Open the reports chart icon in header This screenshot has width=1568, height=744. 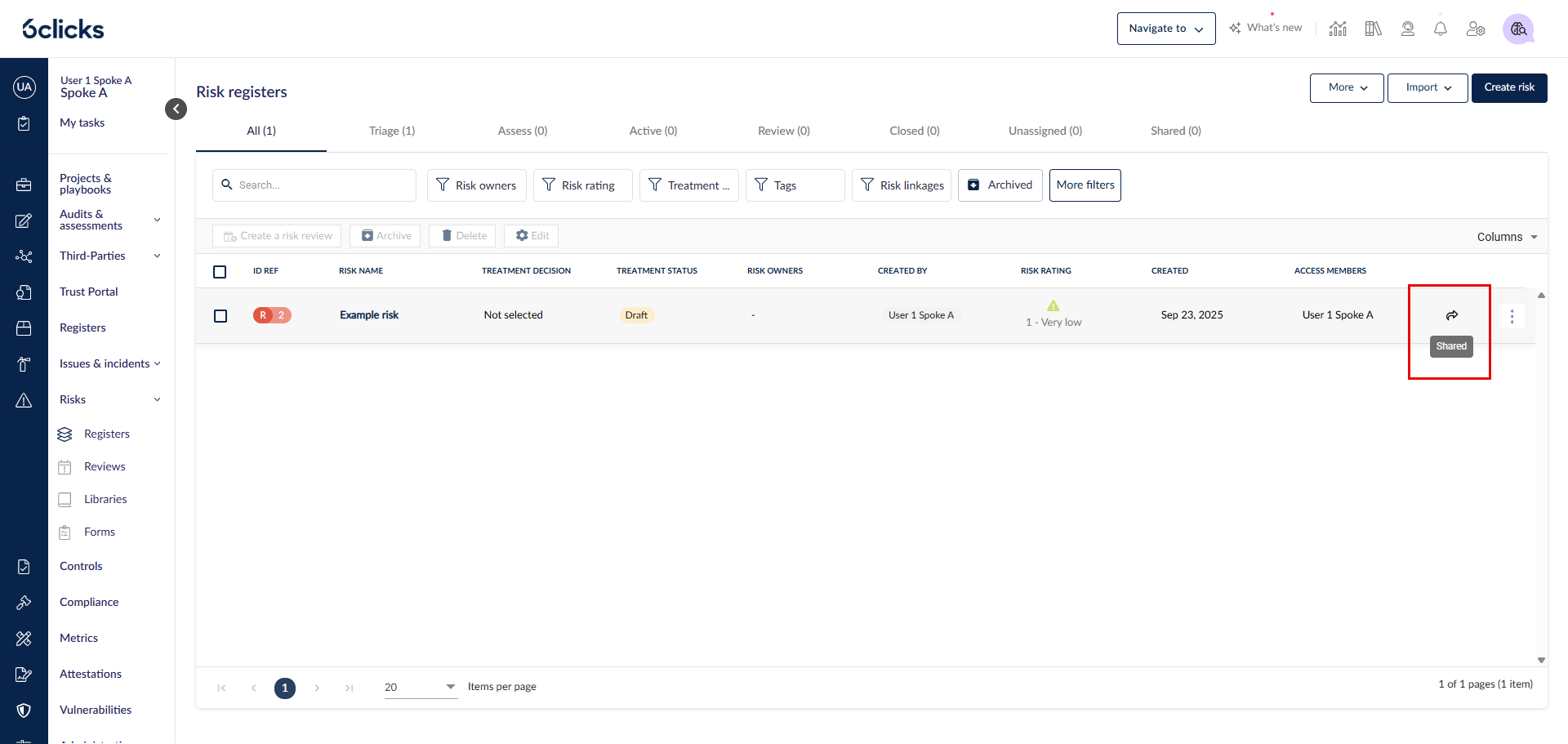tap(1338, 29)
